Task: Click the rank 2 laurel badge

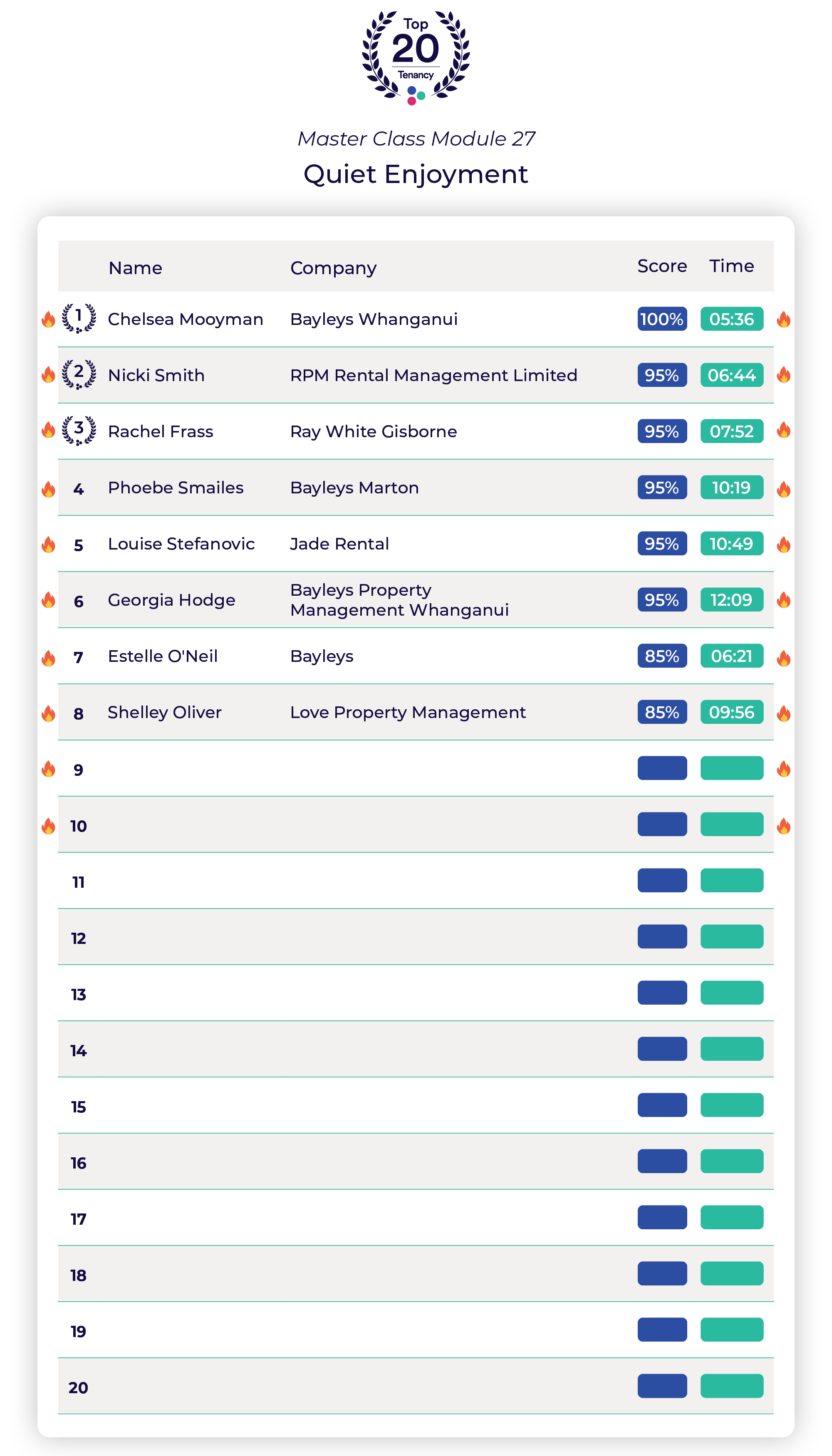Action: (79, 374)
